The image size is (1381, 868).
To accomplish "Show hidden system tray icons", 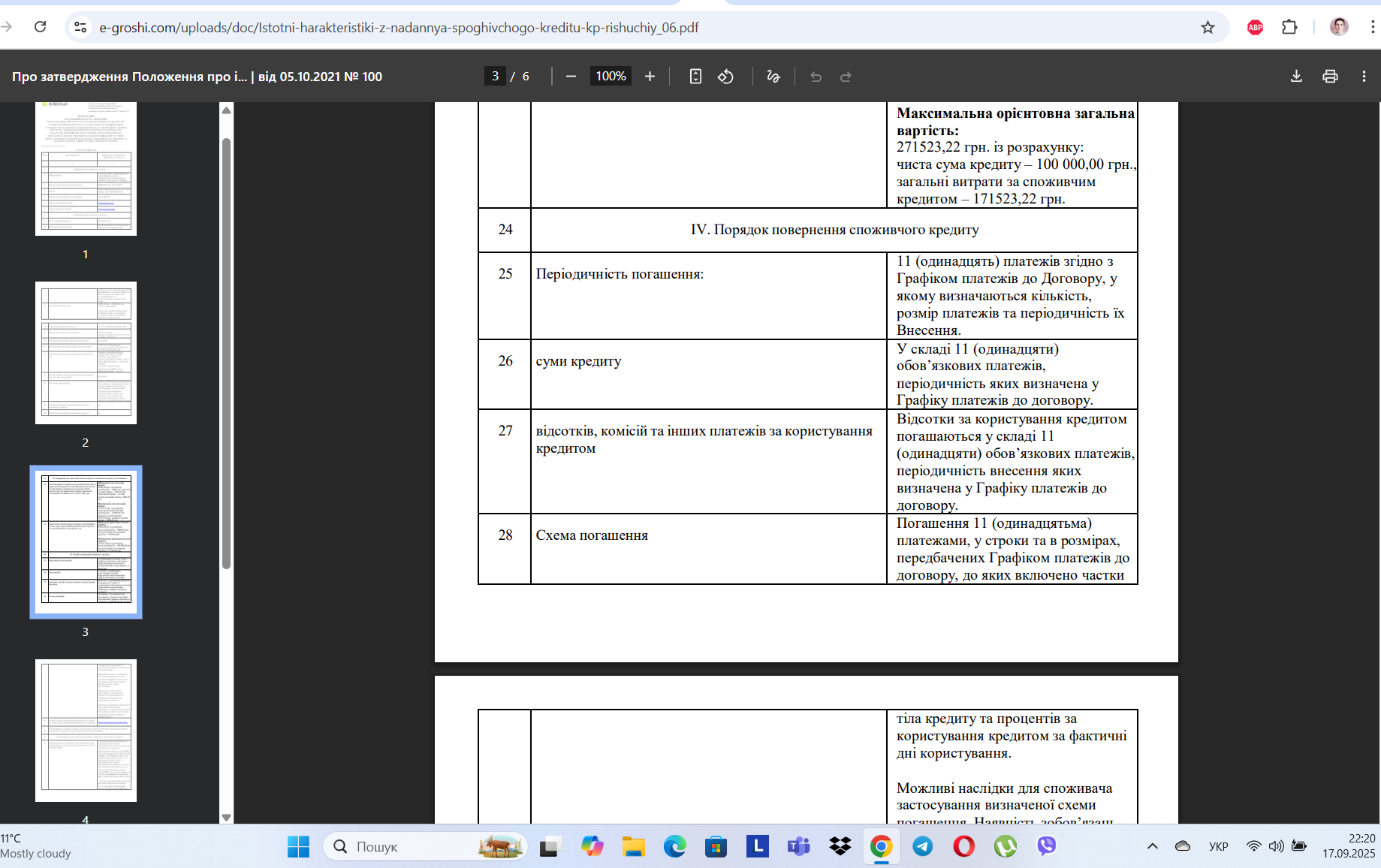I will coord(1152,846).
